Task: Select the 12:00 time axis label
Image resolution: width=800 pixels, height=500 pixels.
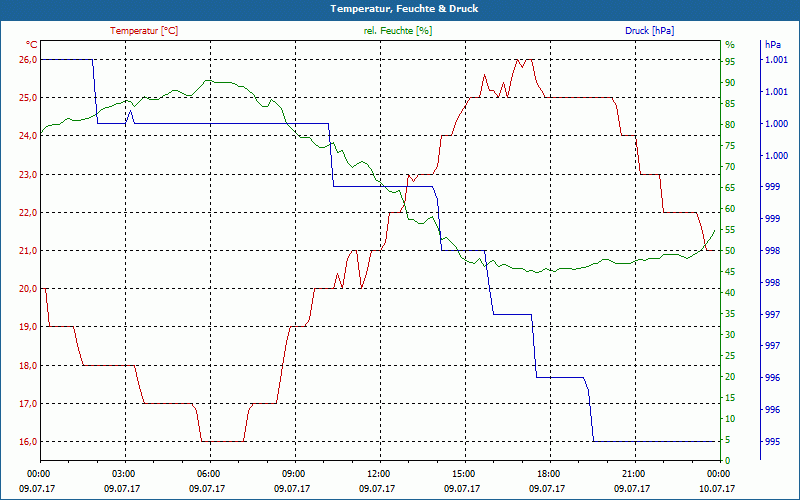Action: (377, 473)
